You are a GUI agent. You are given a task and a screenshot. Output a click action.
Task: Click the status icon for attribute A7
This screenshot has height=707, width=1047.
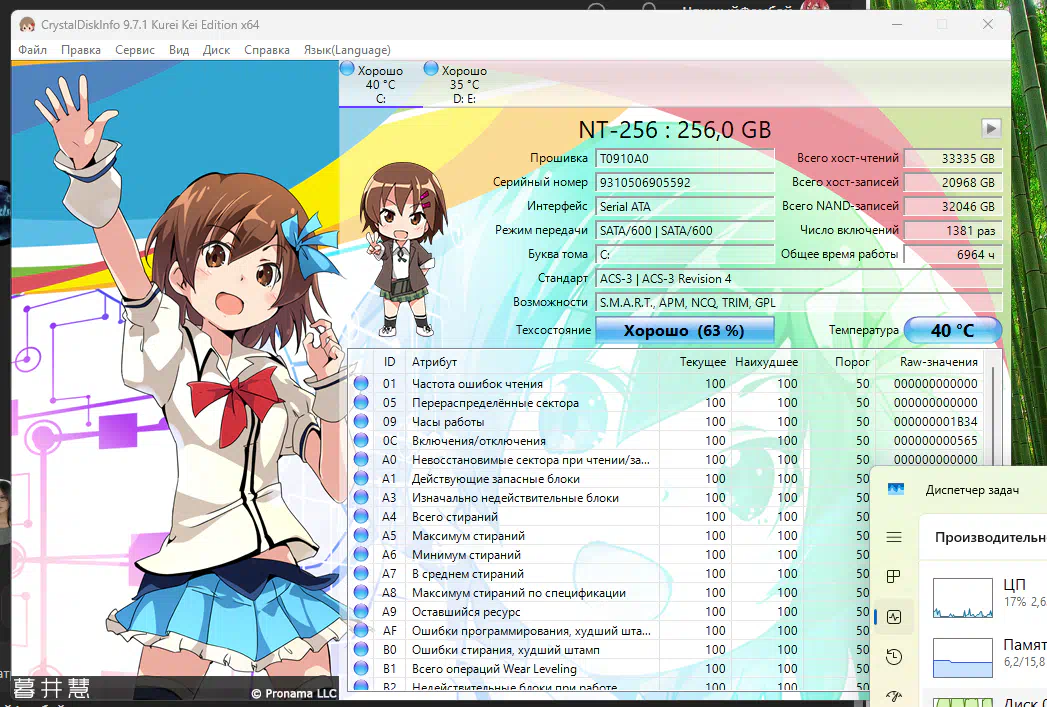click(361, 573)
